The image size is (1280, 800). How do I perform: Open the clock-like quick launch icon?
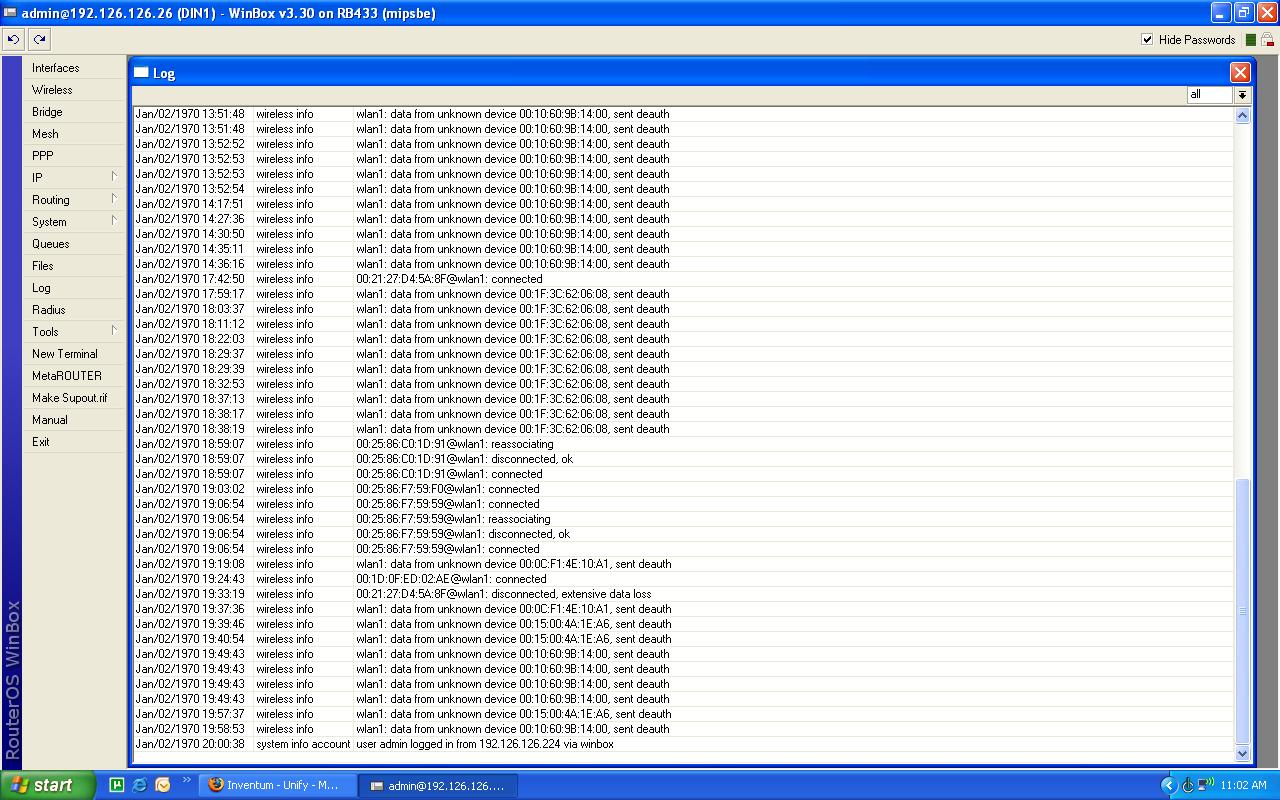pyautogui.click(x=162, y=785)
